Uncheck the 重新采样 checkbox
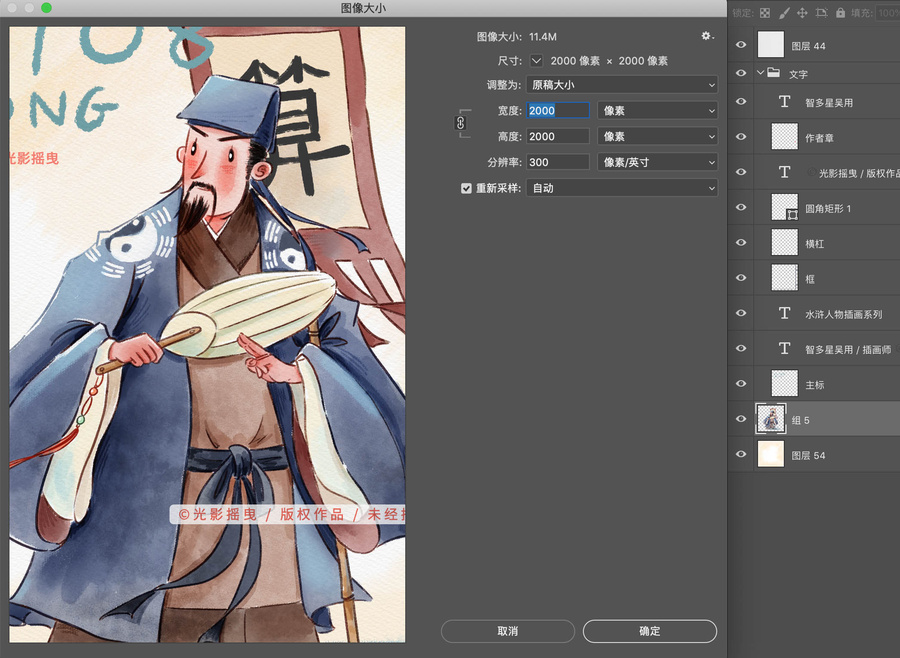The height and width of the screenshot is (658, 900). tap(466, 188)
